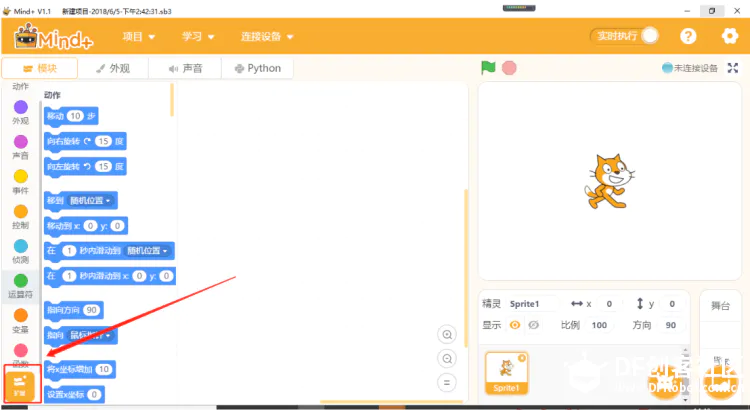The height and width of the screenshot is (410, 750).
Task: Switch to the 模块 tab
Action: [x=40, y=68]
